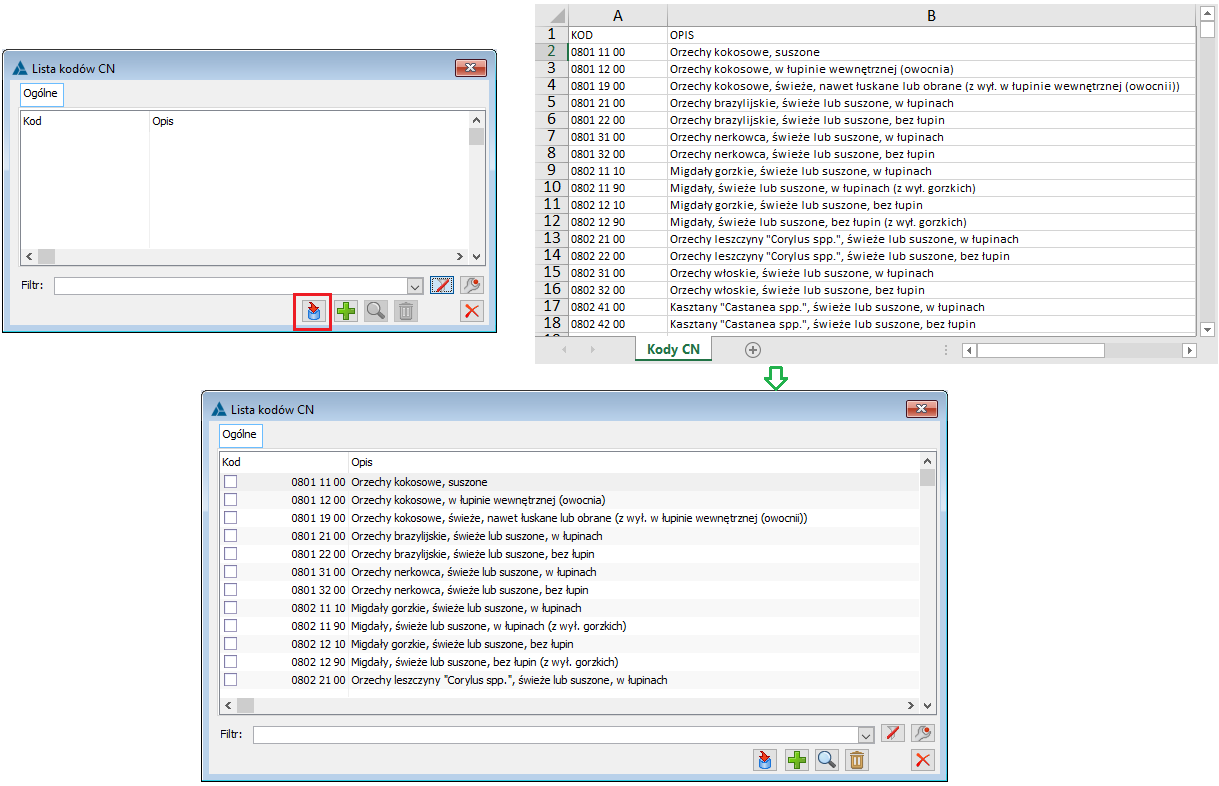Enable the checkbox for code 0802 11 10
Viewport: 1219px width, 786px height.
(231, 608)
